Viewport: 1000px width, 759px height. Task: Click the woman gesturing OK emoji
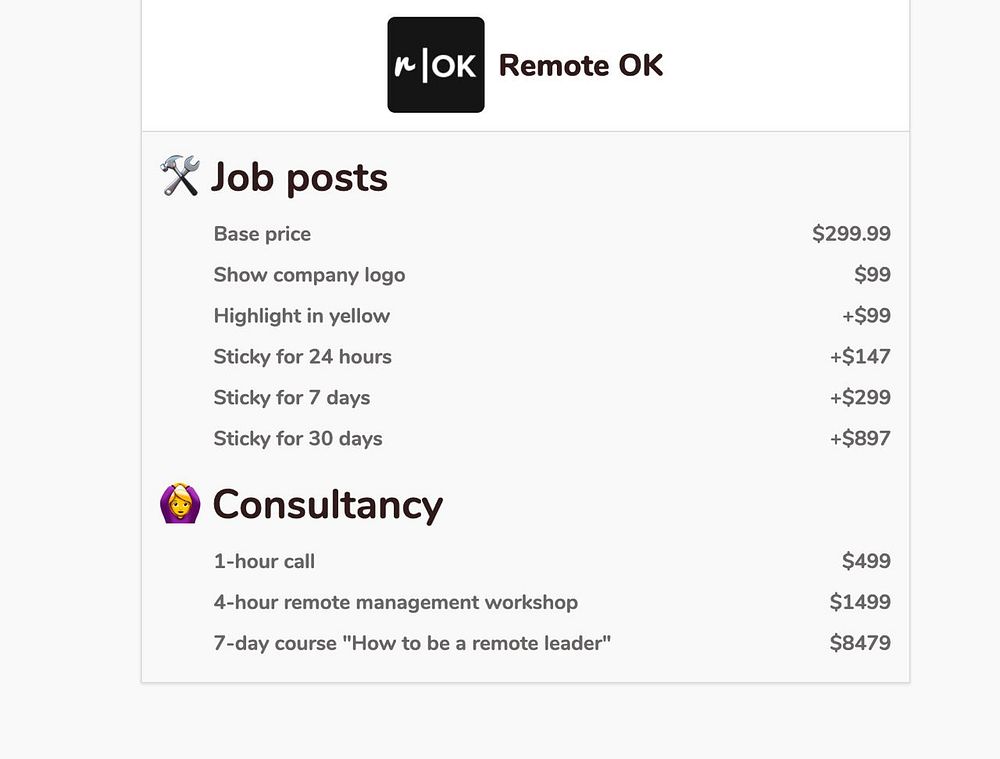[180, 504]
